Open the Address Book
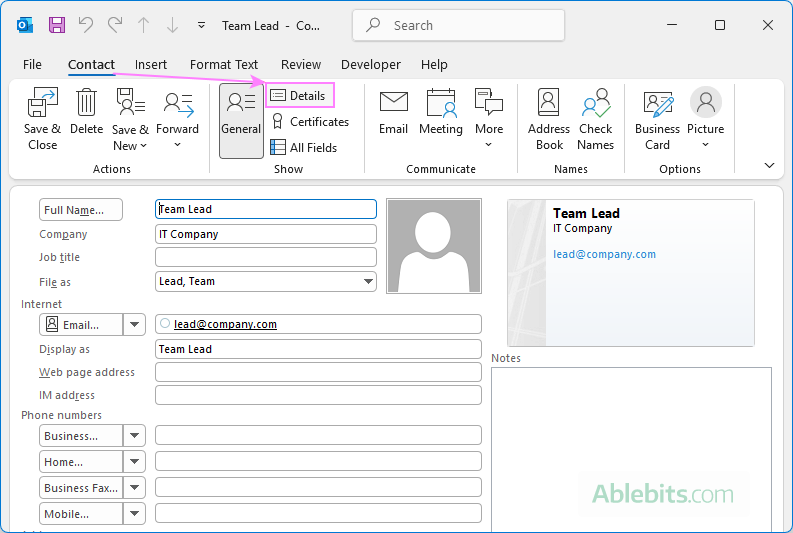793x533 pixels. coord(549,119)
